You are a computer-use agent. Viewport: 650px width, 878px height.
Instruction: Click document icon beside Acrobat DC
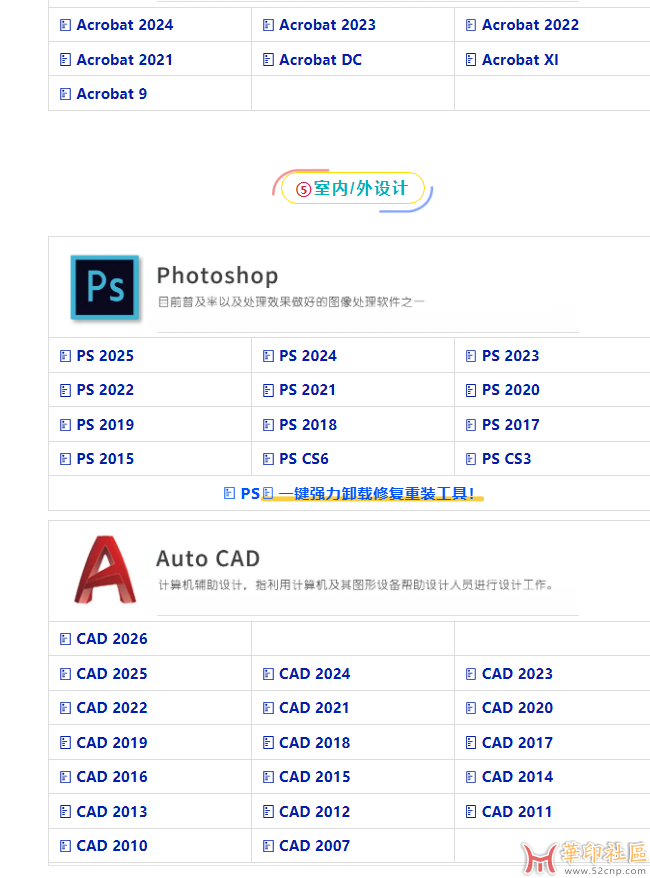[268, 59]
